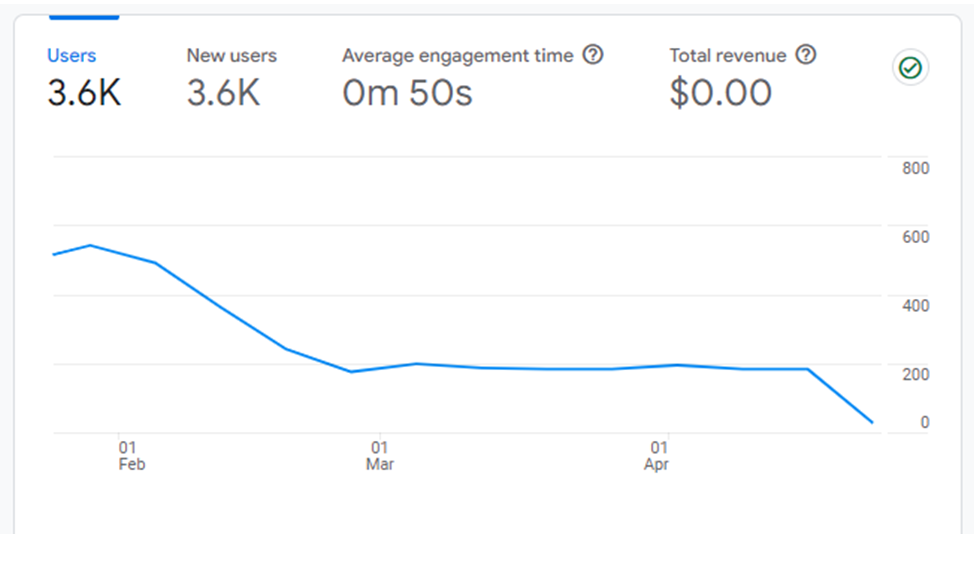Click the 200 y-axis label
This screenshot has width=974, height=563.
pyautogui.click(x=916, y=375)
